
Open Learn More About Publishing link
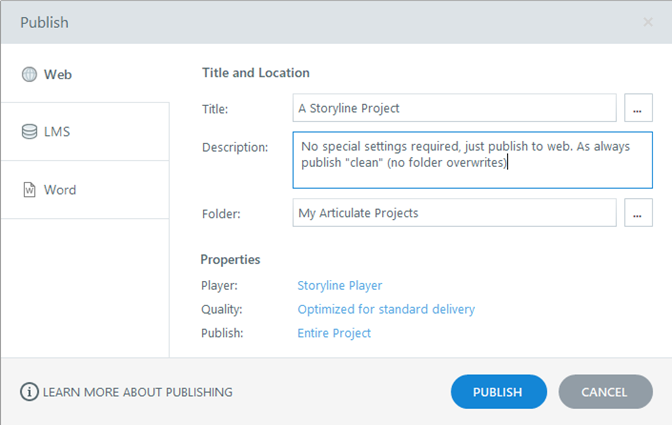coord(137,392)
